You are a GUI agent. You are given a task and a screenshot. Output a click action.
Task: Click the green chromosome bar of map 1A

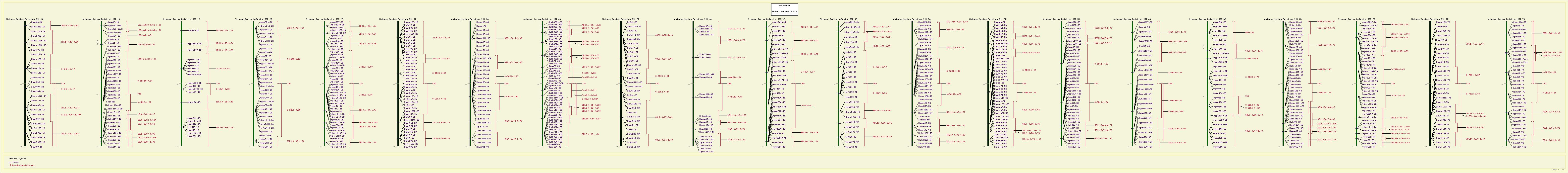click(x=24, y=85)
